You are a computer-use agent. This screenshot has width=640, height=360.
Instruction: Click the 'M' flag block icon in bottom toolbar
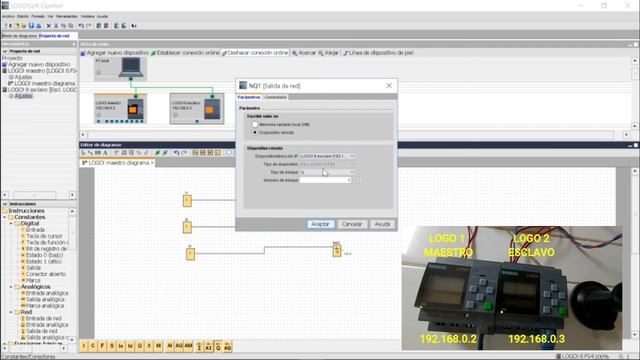coord(158,346)
